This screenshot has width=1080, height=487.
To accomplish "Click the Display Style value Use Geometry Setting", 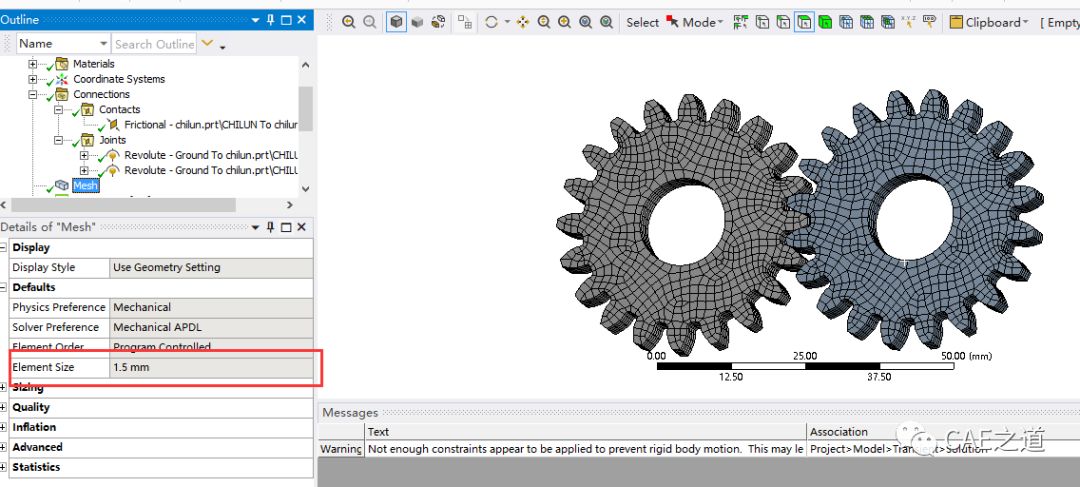I will click(211, 267).
